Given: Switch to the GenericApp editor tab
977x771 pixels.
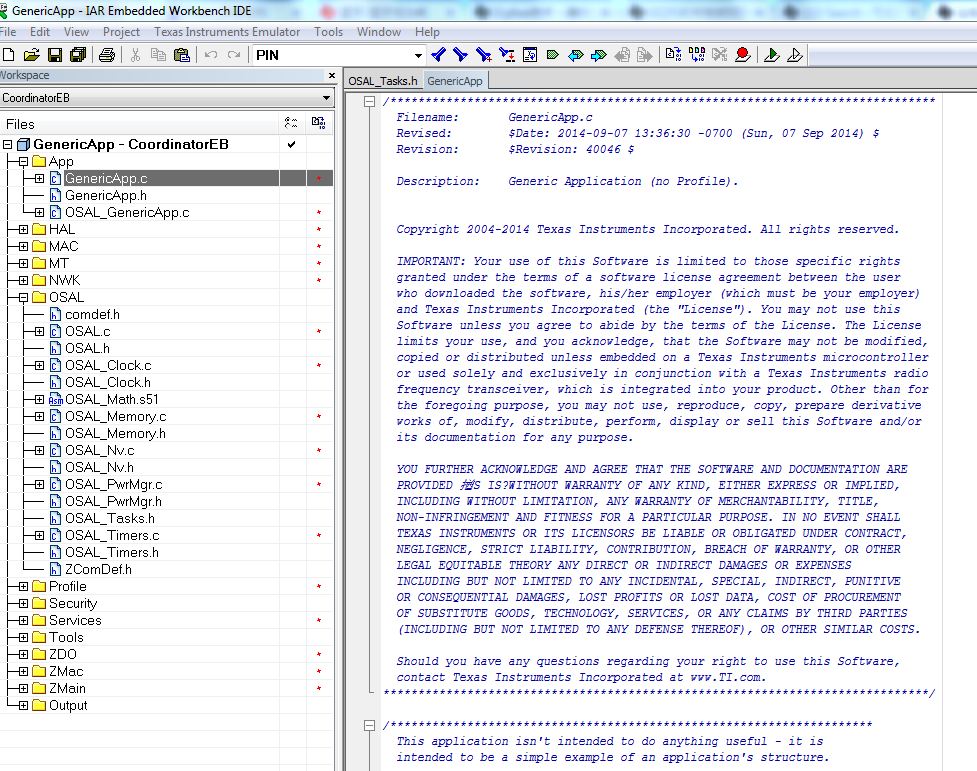Looking at the screenshot, I should 455,81.
